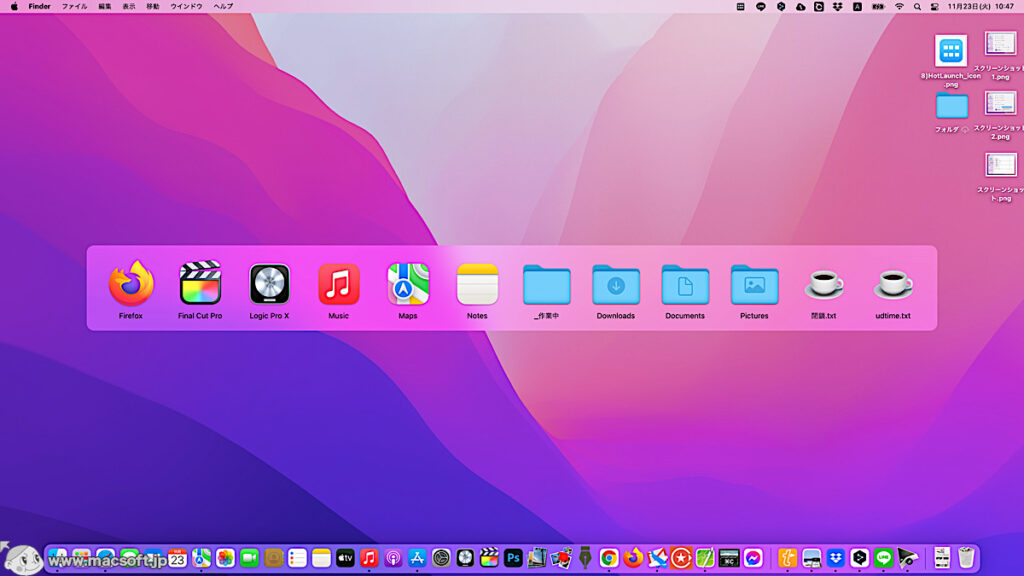Open the Trash in the Dock
Viewport: 1024px width, 576px height.
coord(966,558)
